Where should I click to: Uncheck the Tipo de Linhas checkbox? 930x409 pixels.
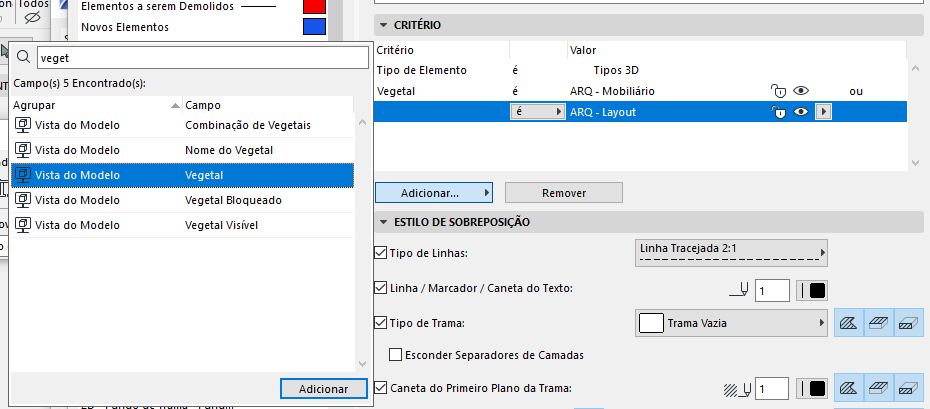click(381, 253)
